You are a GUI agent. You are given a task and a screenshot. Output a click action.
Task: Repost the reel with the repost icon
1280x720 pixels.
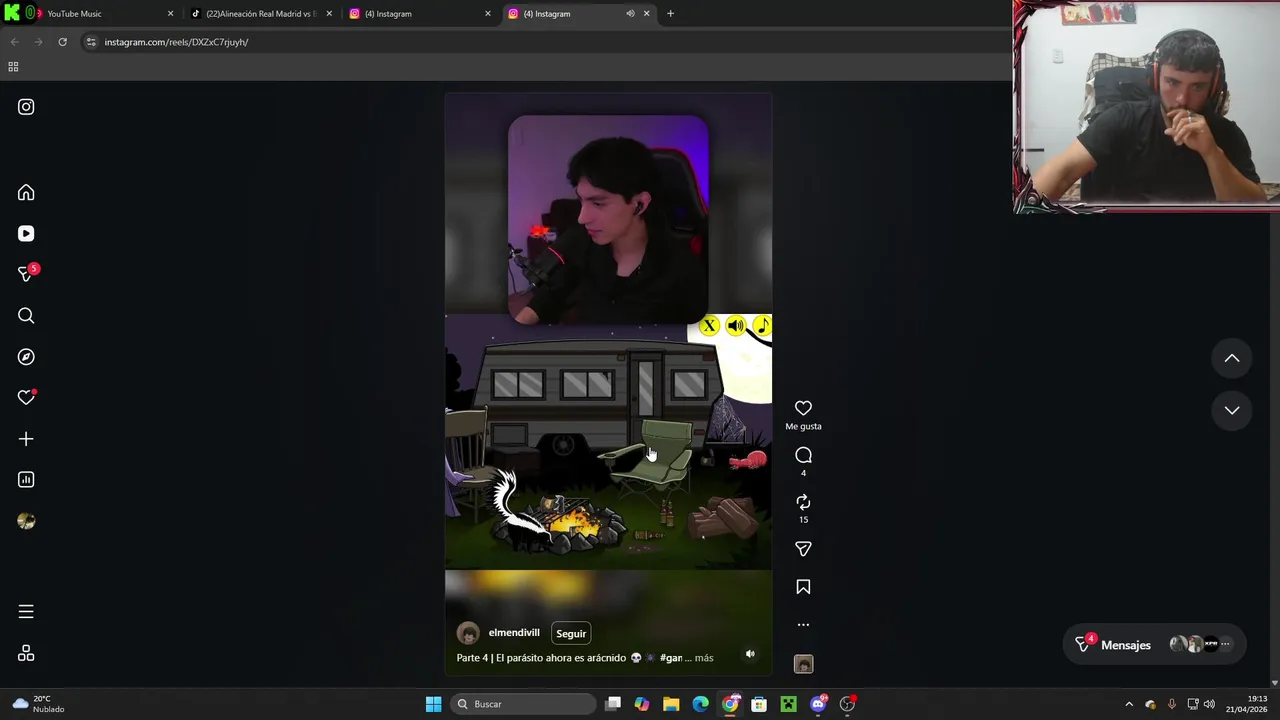click(803, 502)
